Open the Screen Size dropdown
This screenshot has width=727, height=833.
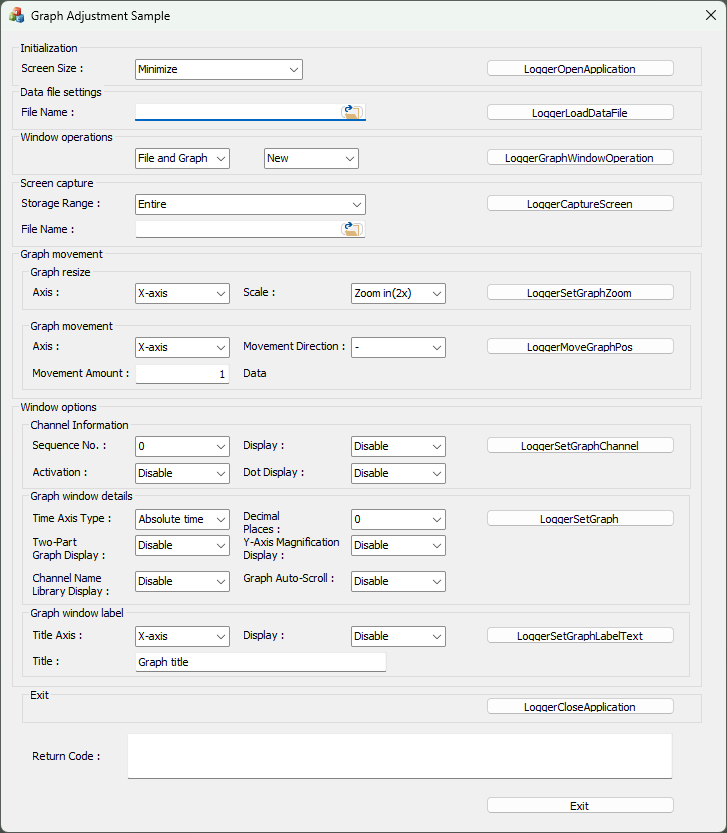[x=218, y=69]
